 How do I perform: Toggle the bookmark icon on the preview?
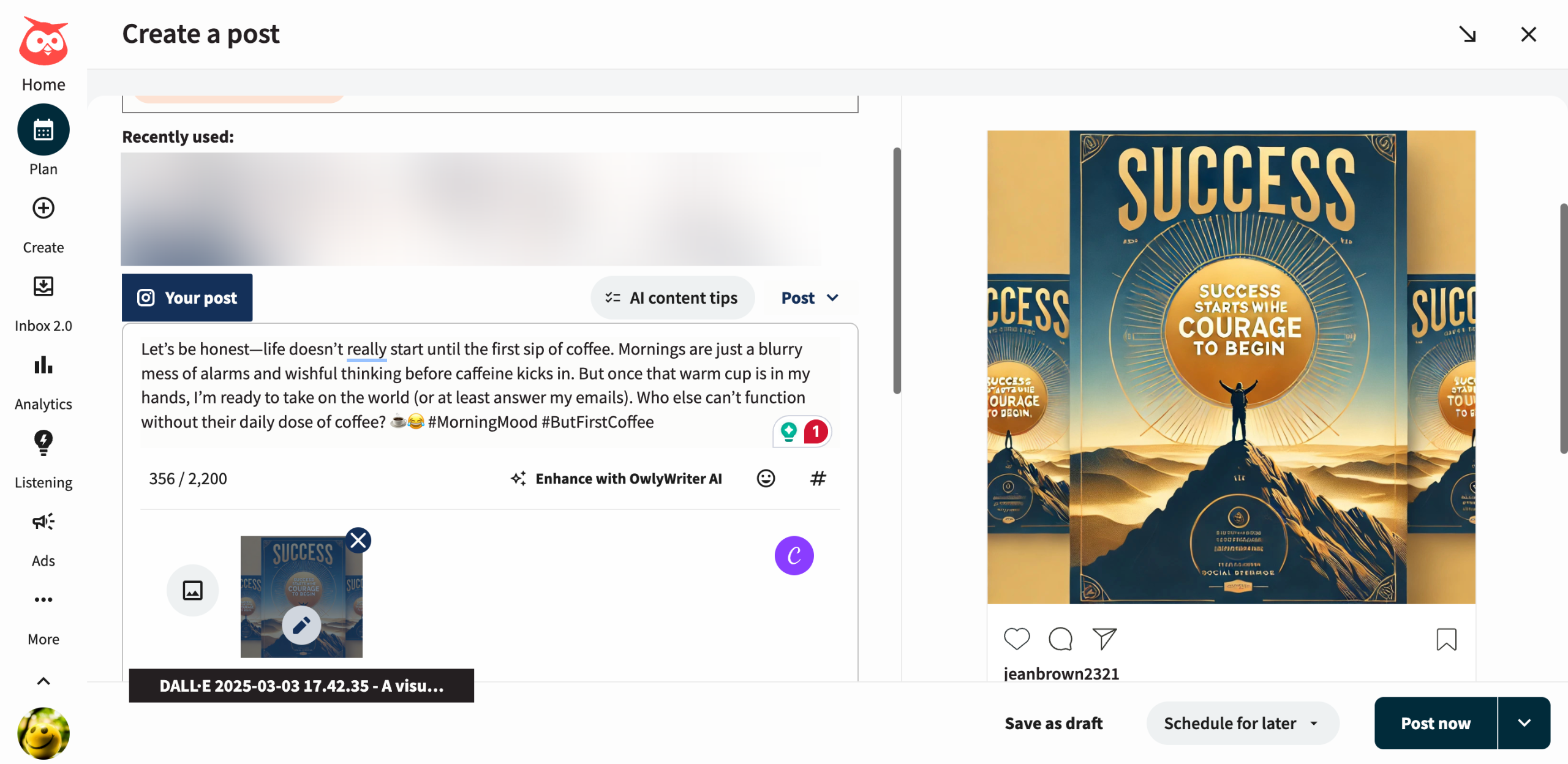click(x=1446, y=639)
